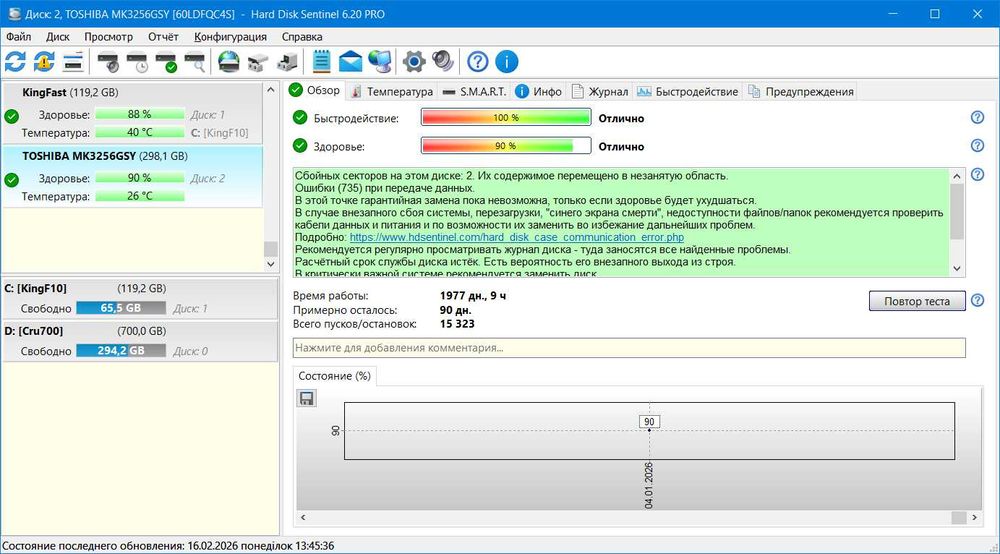Click the comment field Нажмите для добавления комментария
Image resolution: width=1000 pixels, height=554 pixels.
629,348
